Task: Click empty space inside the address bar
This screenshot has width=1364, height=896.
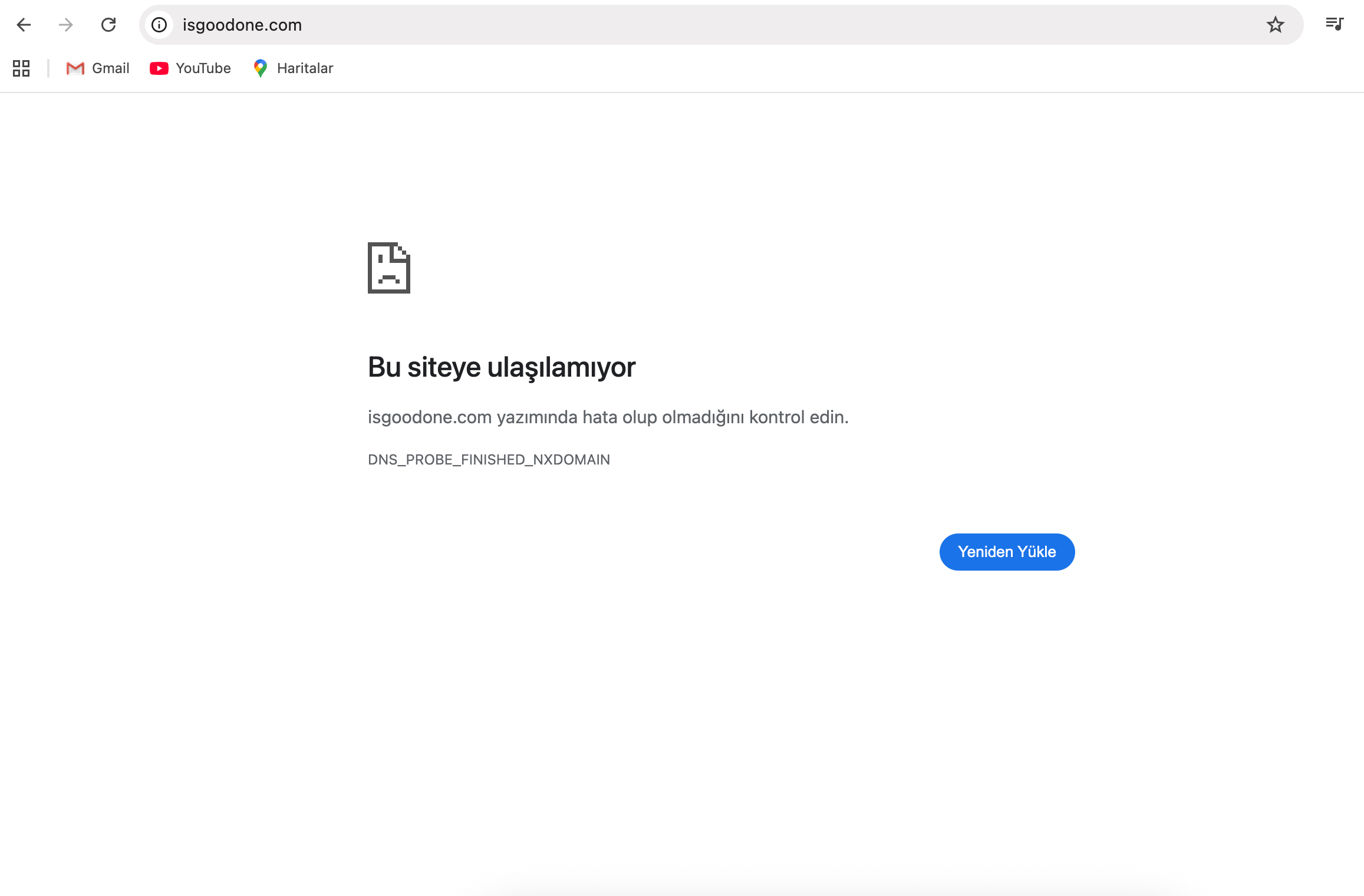Action: pos(766,25)
